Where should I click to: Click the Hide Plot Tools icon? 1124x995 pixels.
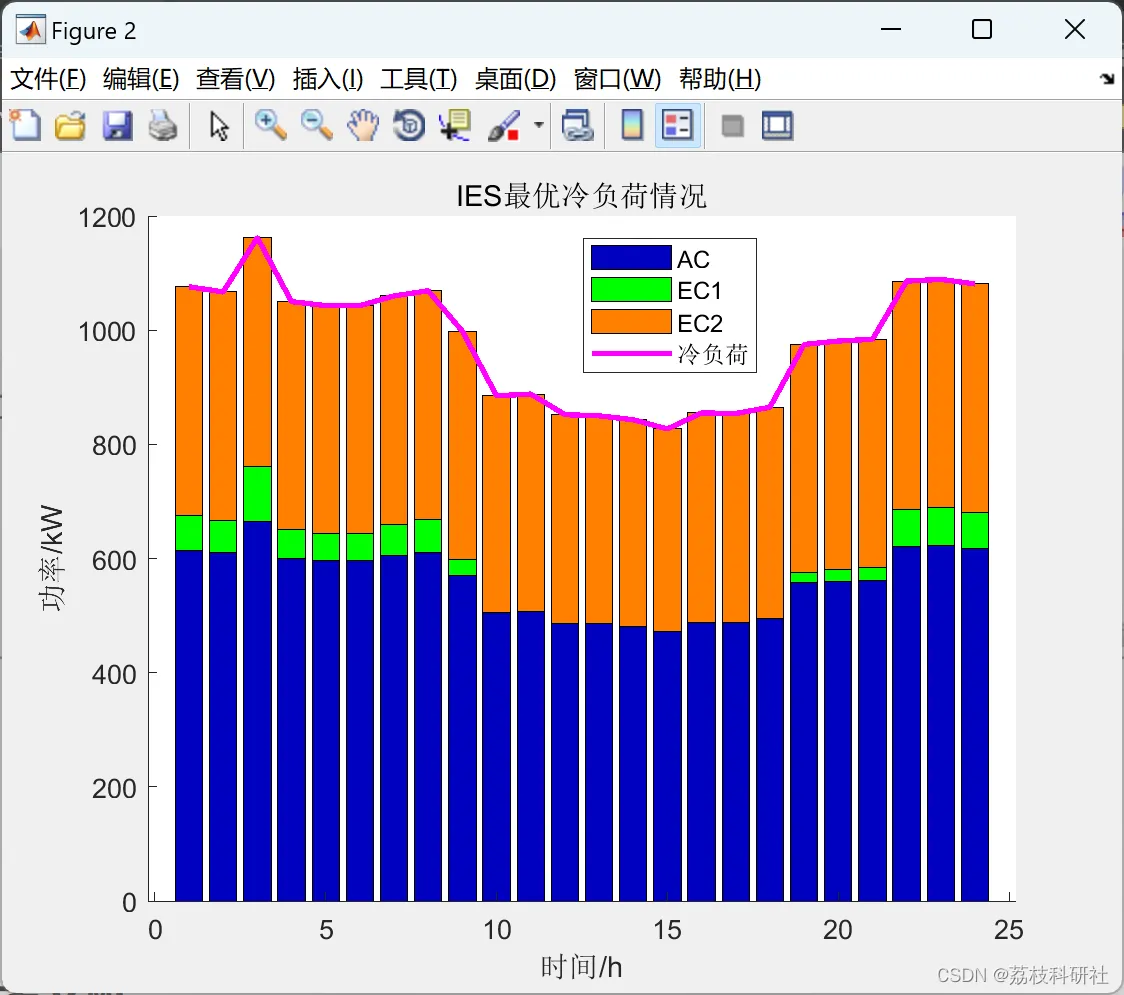(x=732, y=126)
